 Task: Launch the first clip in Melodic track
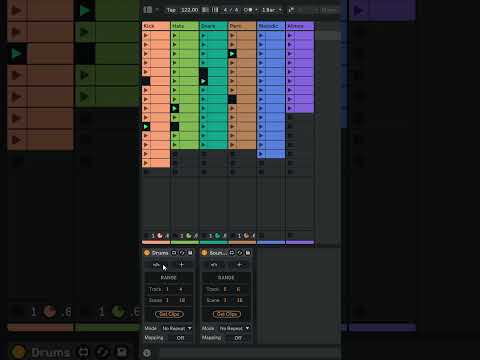point(261,35)
